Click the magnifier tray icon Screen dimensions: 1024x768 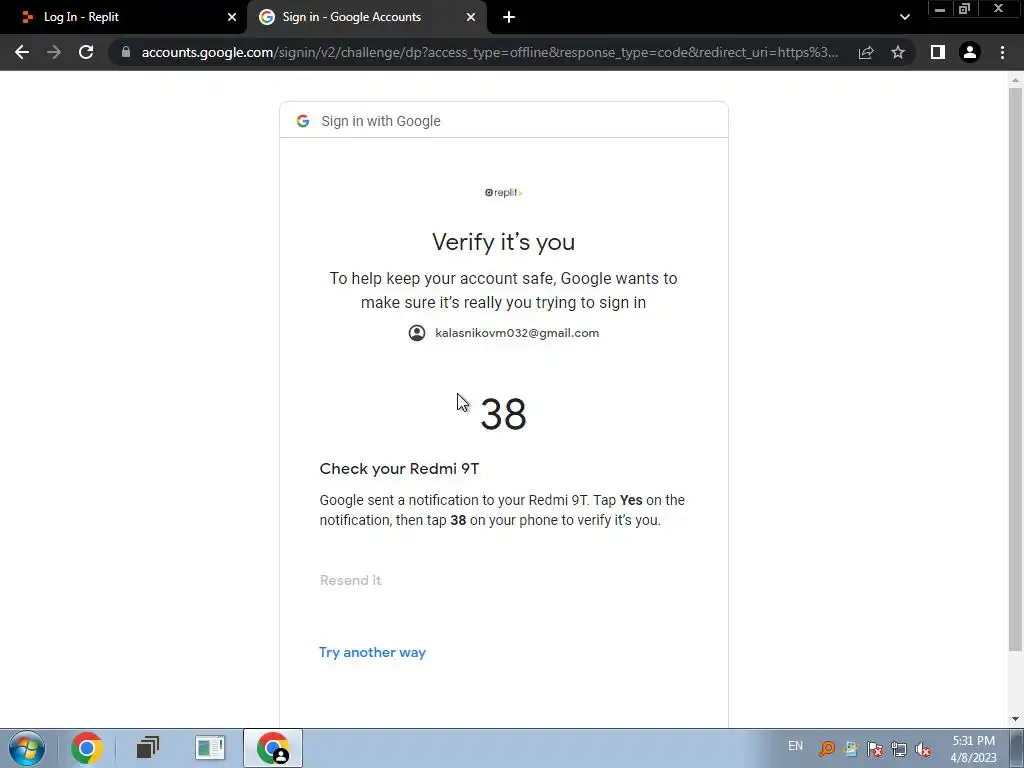click(827, 748)
